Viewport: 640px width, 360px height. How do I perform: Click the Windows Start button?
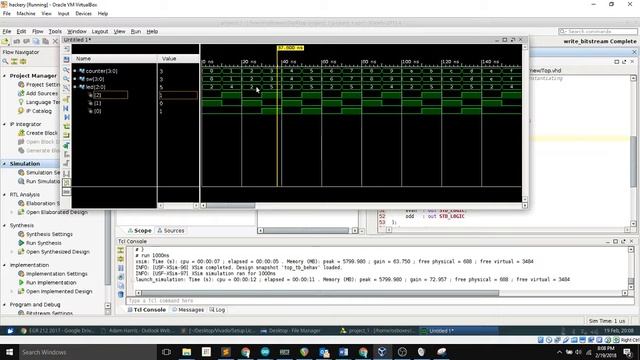pyautogui.click(x=9, y=352)
